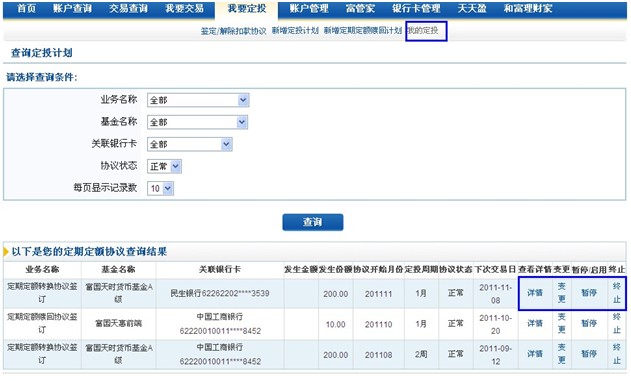
Task: Click 变更 in the 201108 row
Action: 562,354
